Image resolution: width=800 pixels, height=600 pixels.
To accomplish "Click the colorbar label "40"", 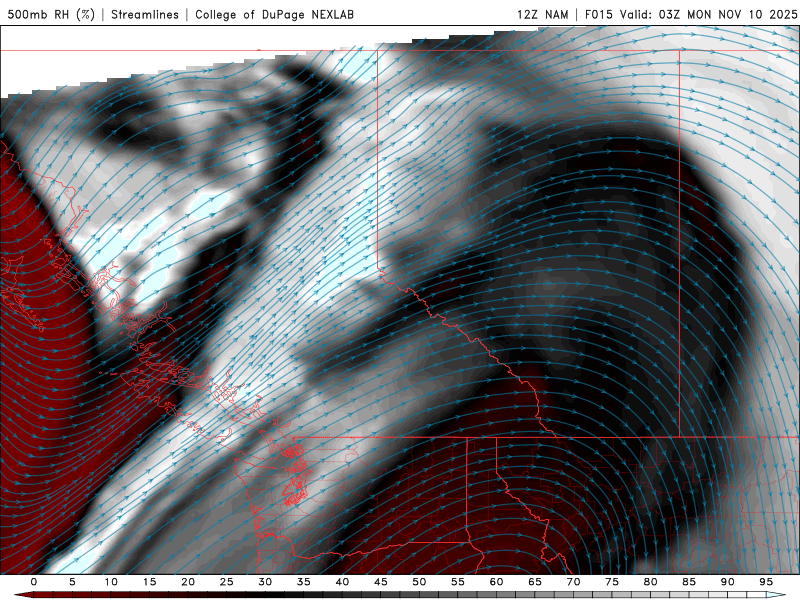I will (342, 582).
